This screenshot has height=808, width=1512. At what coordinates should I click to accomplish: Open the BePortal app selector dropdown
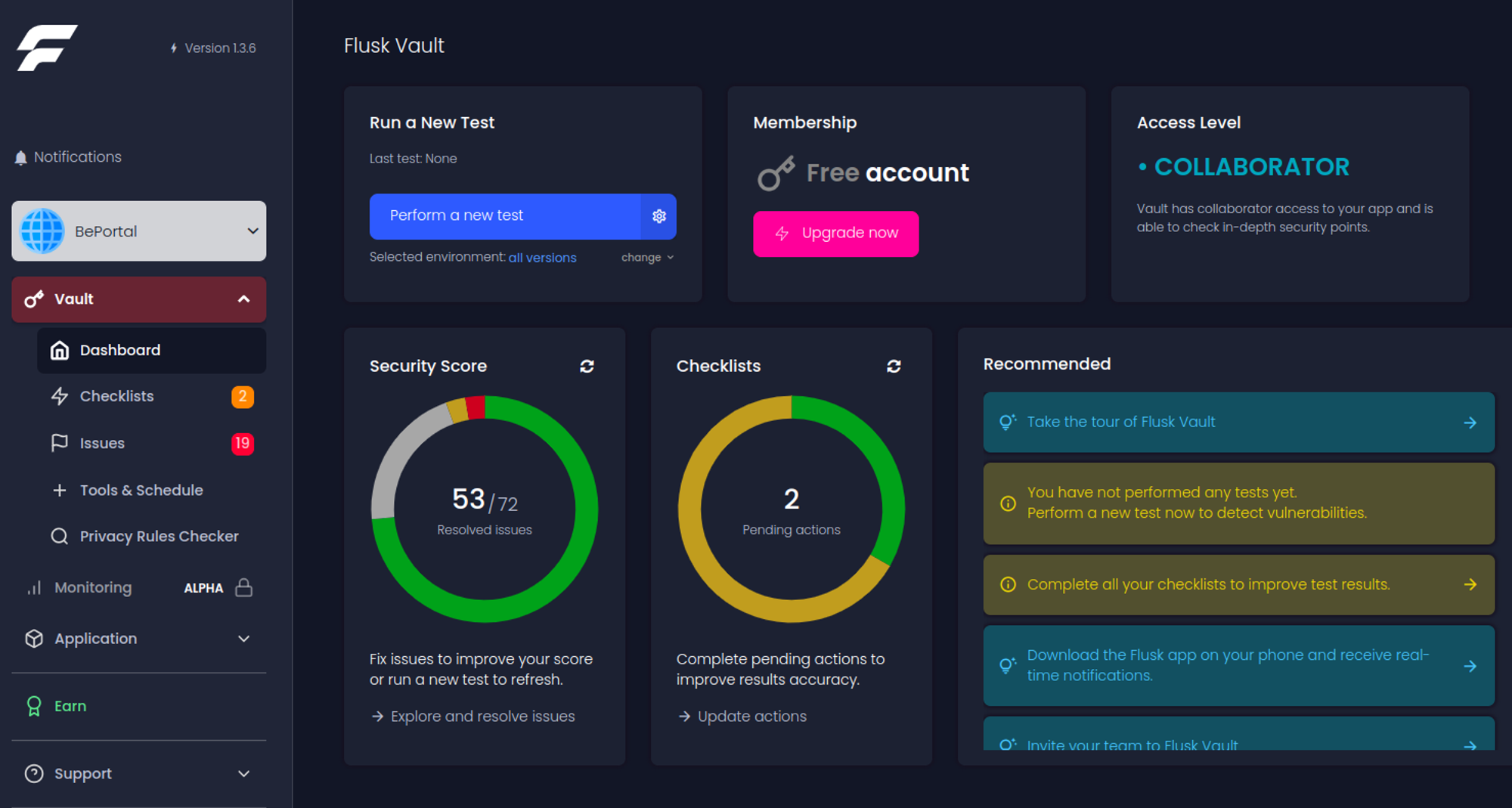(139, 231)
